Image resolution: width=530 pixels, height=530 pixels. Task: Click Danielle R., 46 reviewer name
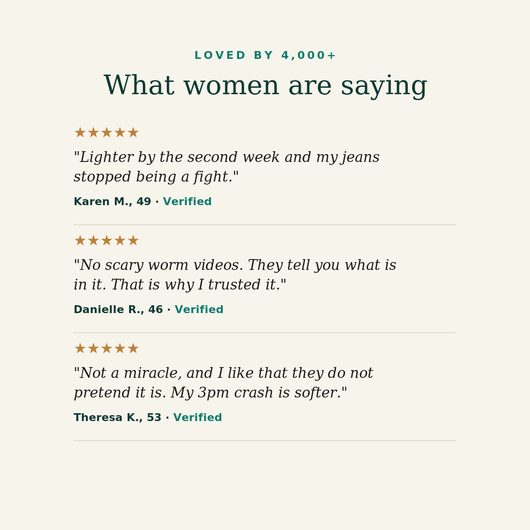coord(118,309)
